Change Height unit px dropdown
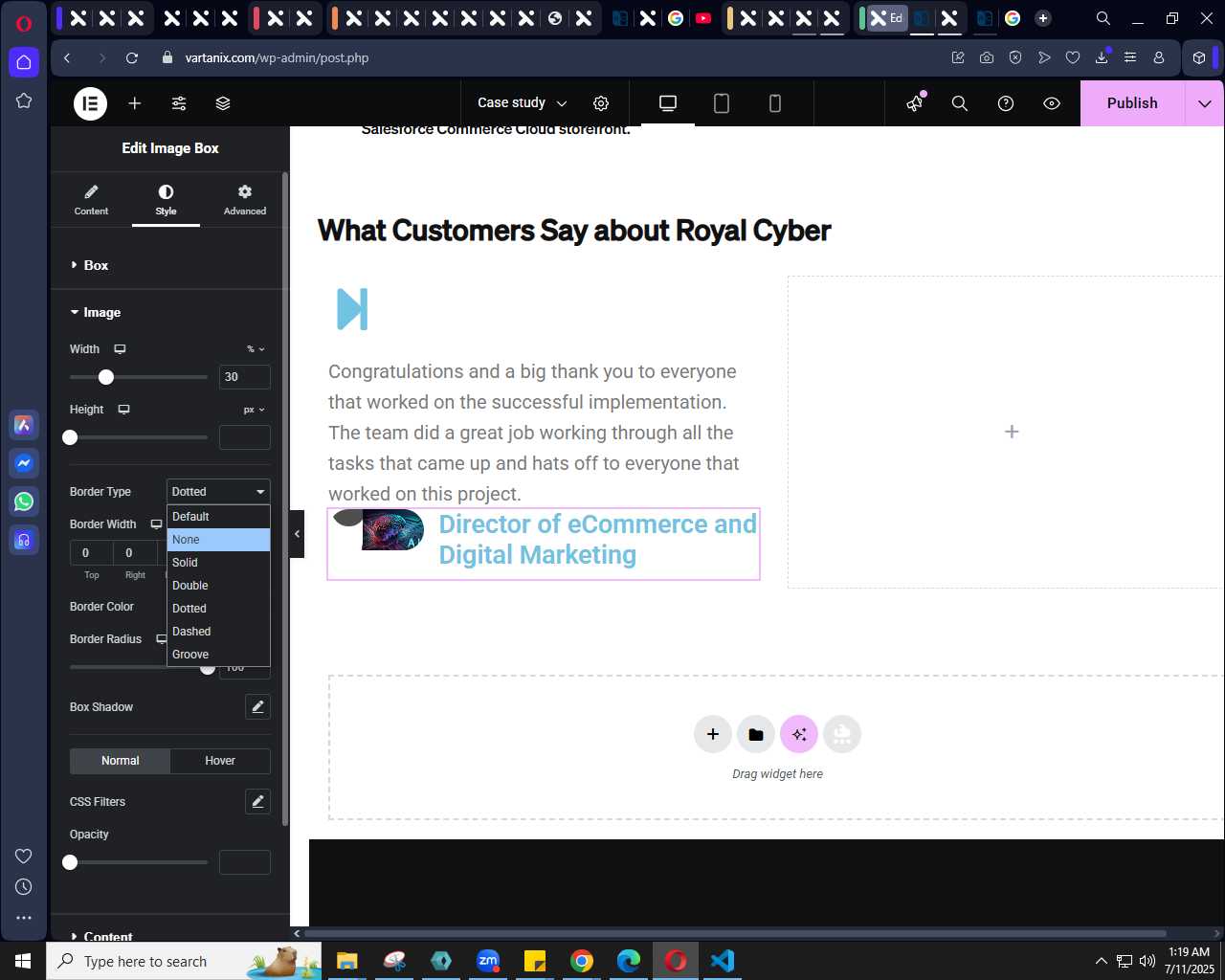1225x980 pixels. tap(254, 410)
